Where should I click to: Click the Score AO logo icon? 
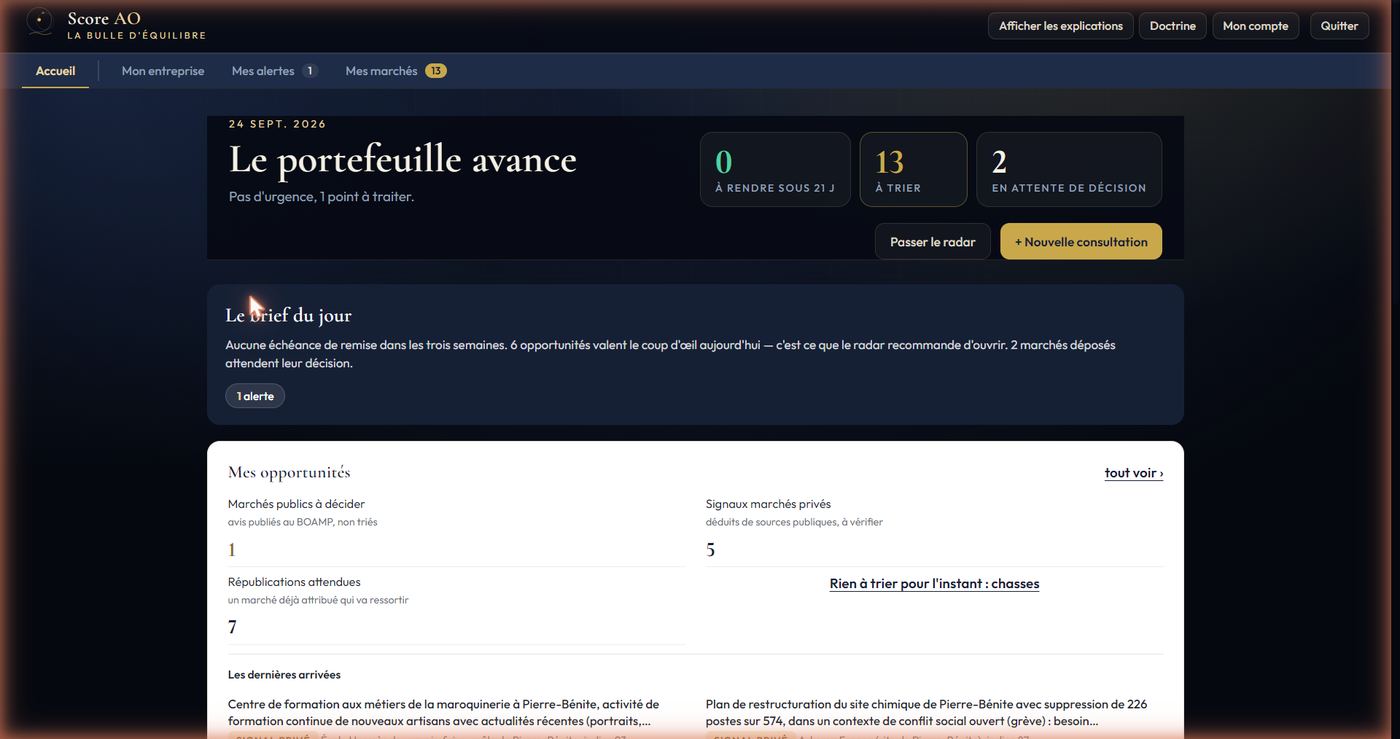click(39, 22)
